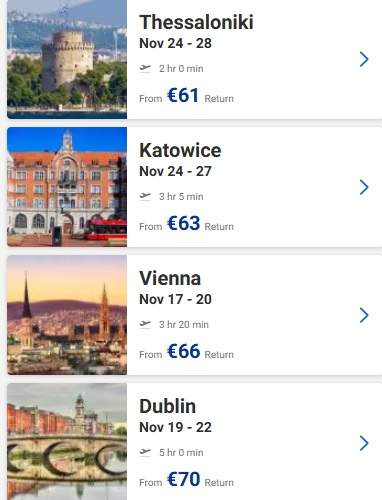The image size is (382, 500).
Task: Click the plane icon beside 3 hr 20 min
Action: click(x=145, y=324)
